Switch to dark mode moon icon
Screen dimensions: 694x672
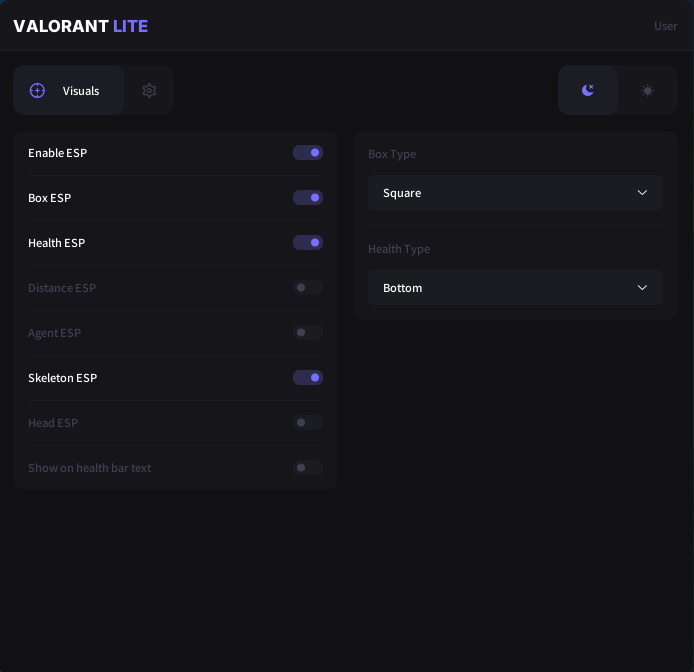tap(588, 91)
